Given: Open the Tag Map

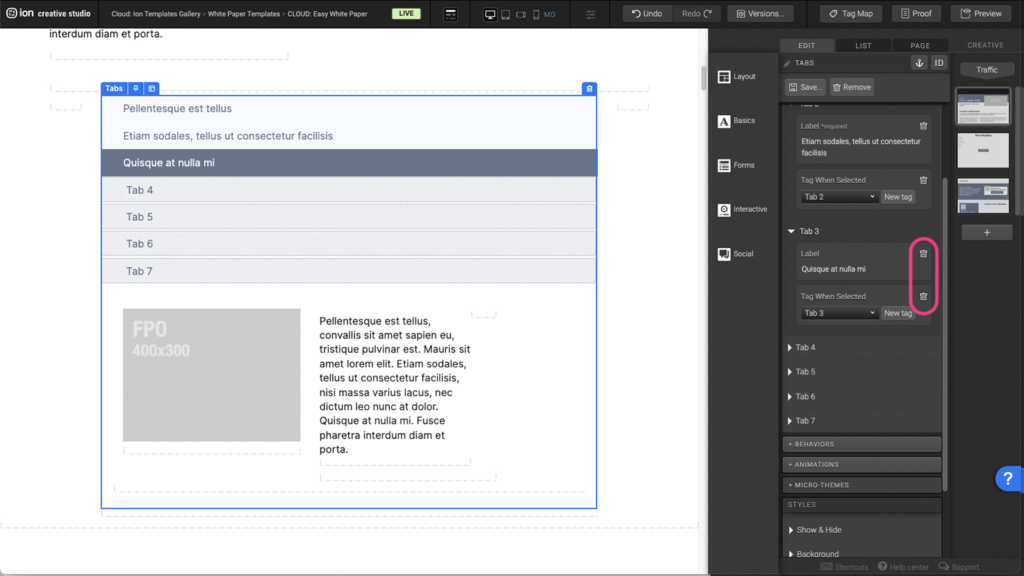Looking at the screenshot, I should pos(850,14).
